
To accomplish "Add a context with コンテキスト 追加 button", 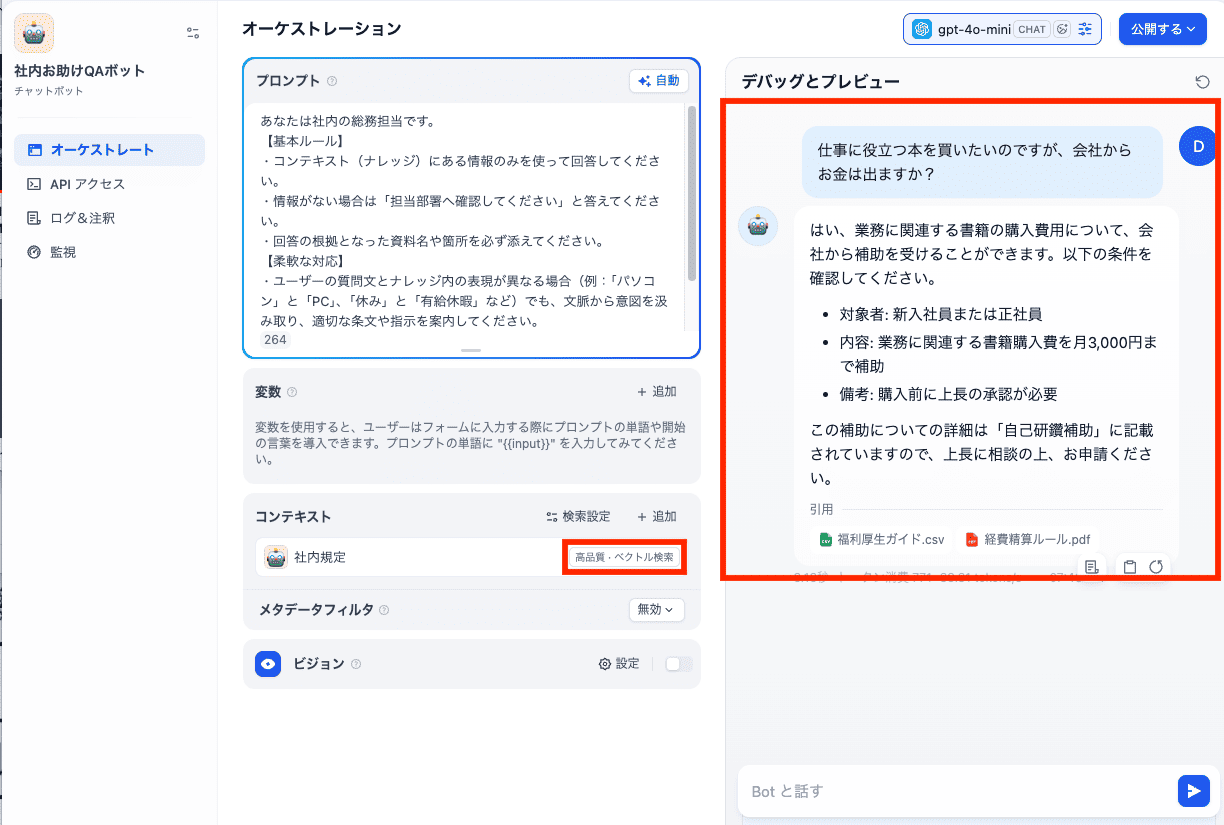I will pyautogui.click(x=657, y=517).
